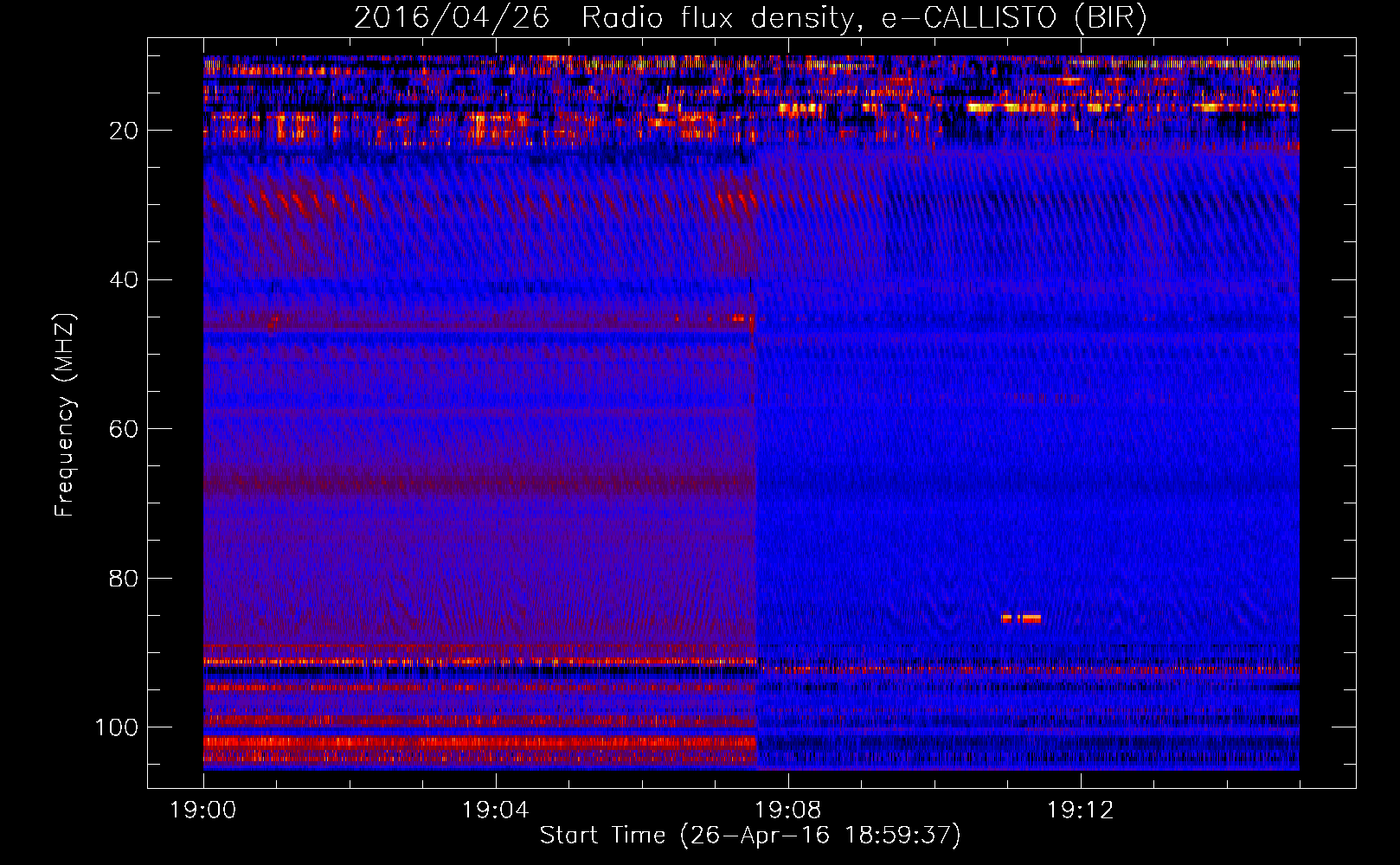Click the plot title 'Radio flux density, e-CALLISTO (BIR)'

point(864,18)
